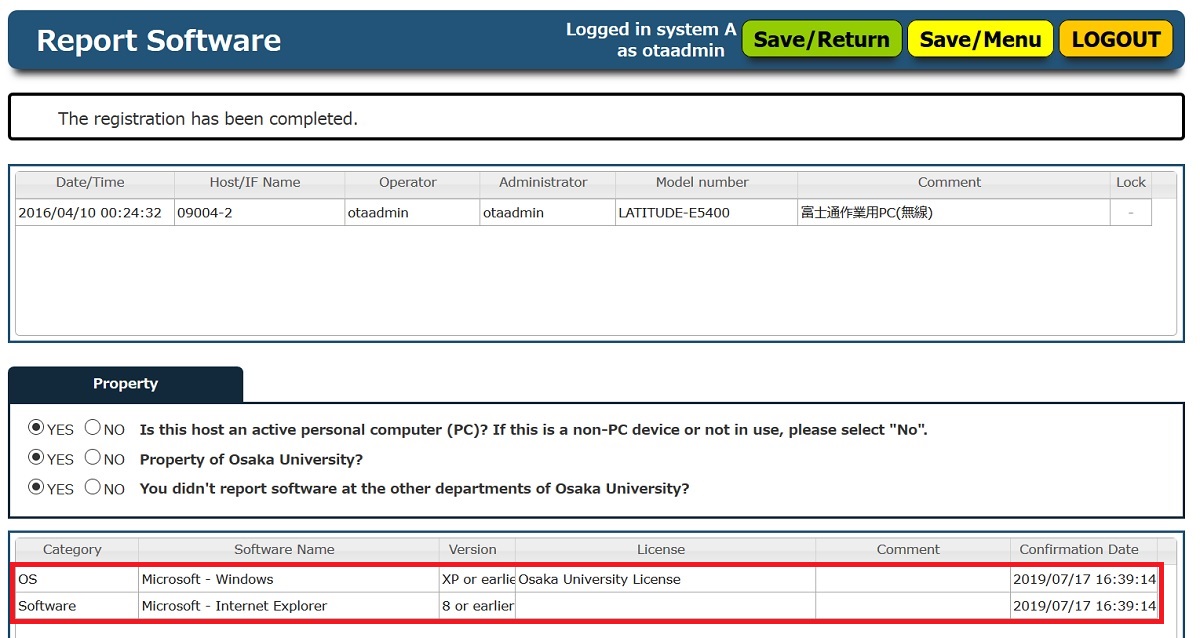Click the registration completed message
Screen dimensions: 1200x638
tap(208, 118)
